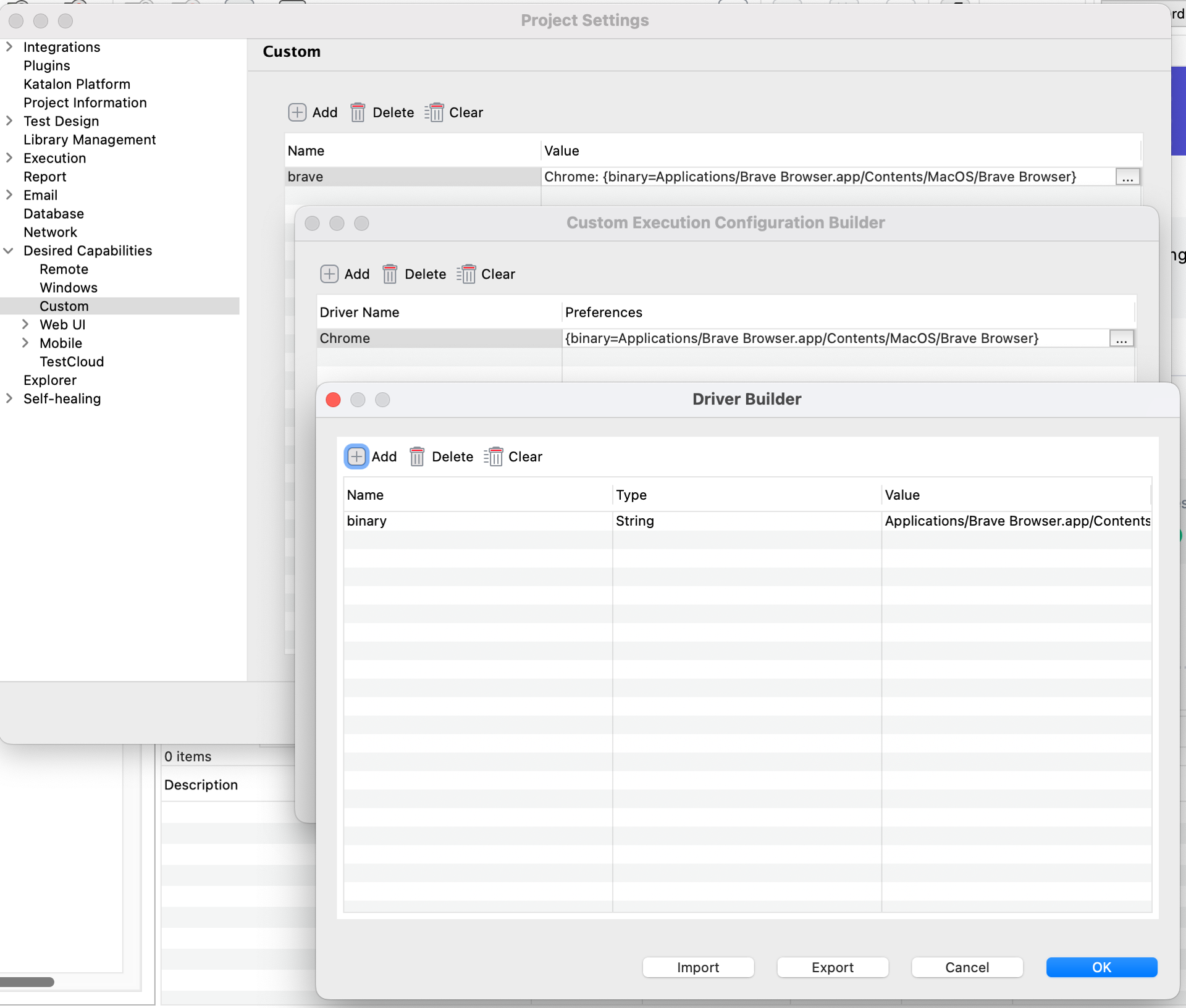
Task: Click the Clear icon on the Custom settings page
Action: [x=434, y=112]
